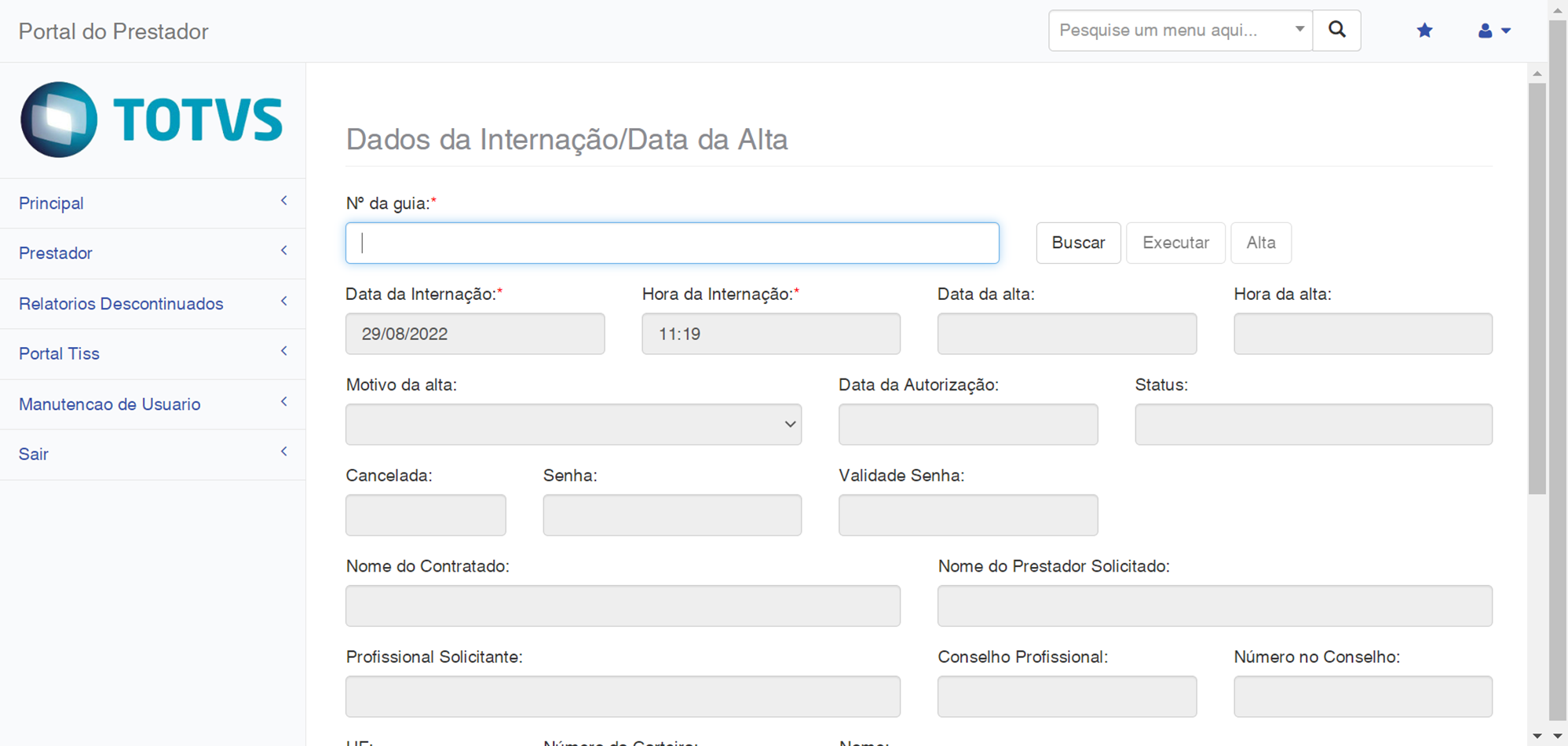The height and width of the screenshot is (746, 1568).
Task: Open the Motivo da alta dropdown
Action: pos(573,424)
